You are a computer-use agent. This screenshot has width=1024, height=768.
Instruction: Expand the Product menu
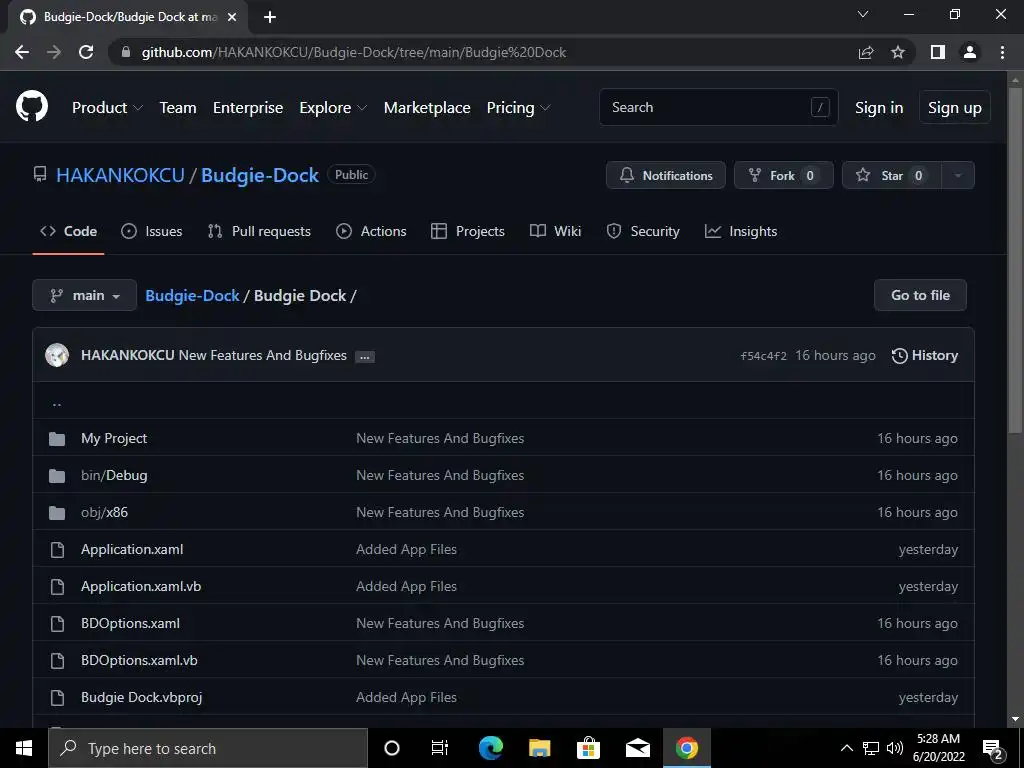(107, 108)
